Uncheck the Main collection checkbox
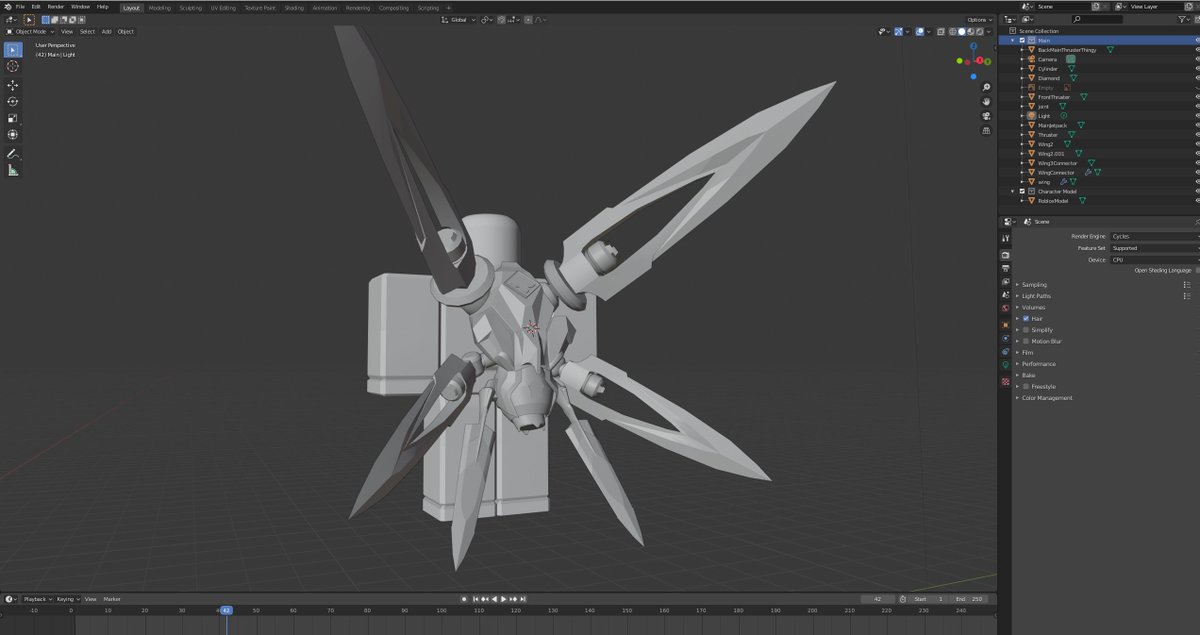 pos(1022,40)
